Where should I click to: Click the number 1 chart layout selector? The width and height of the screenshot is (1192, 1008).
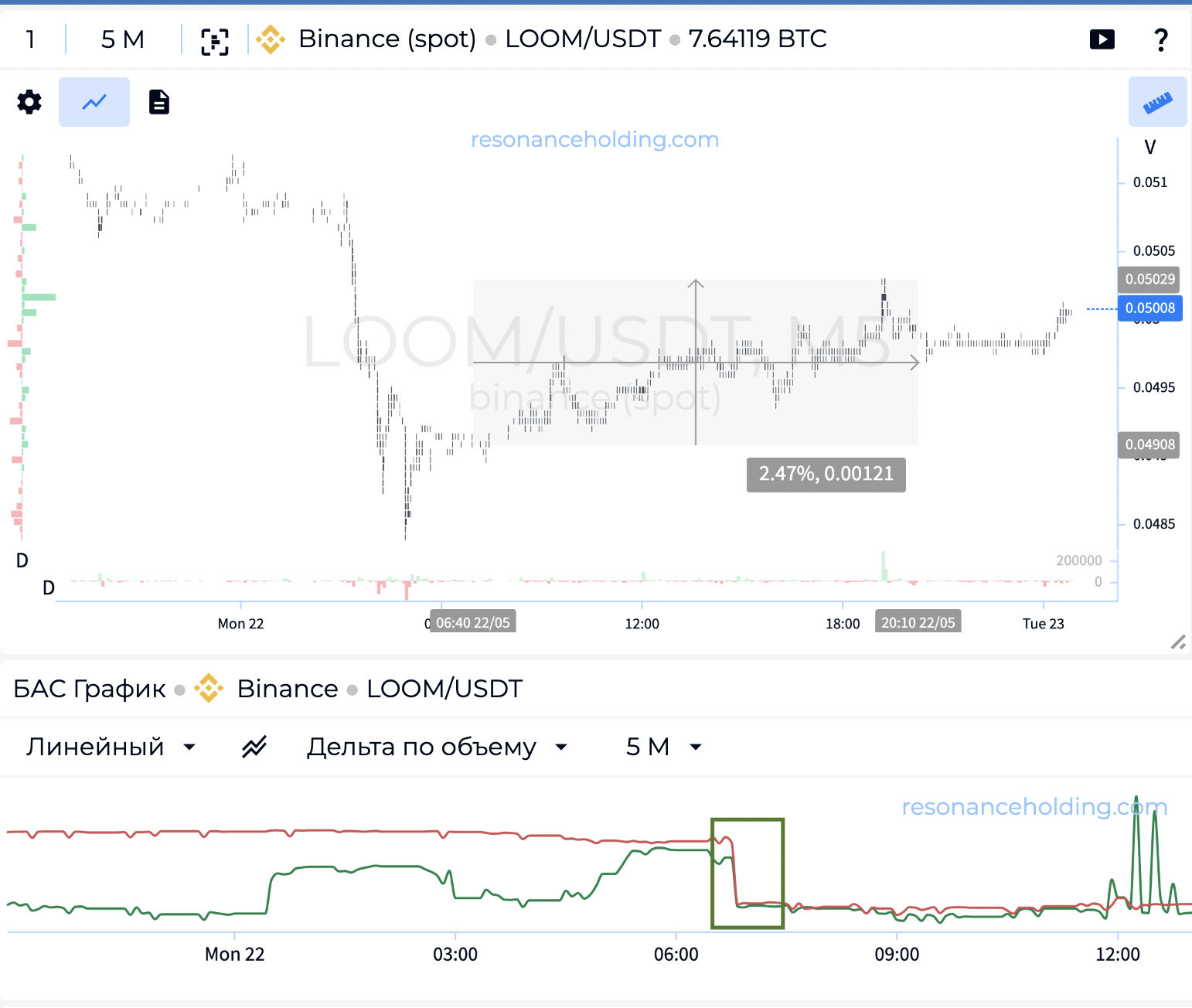[30, 39]
